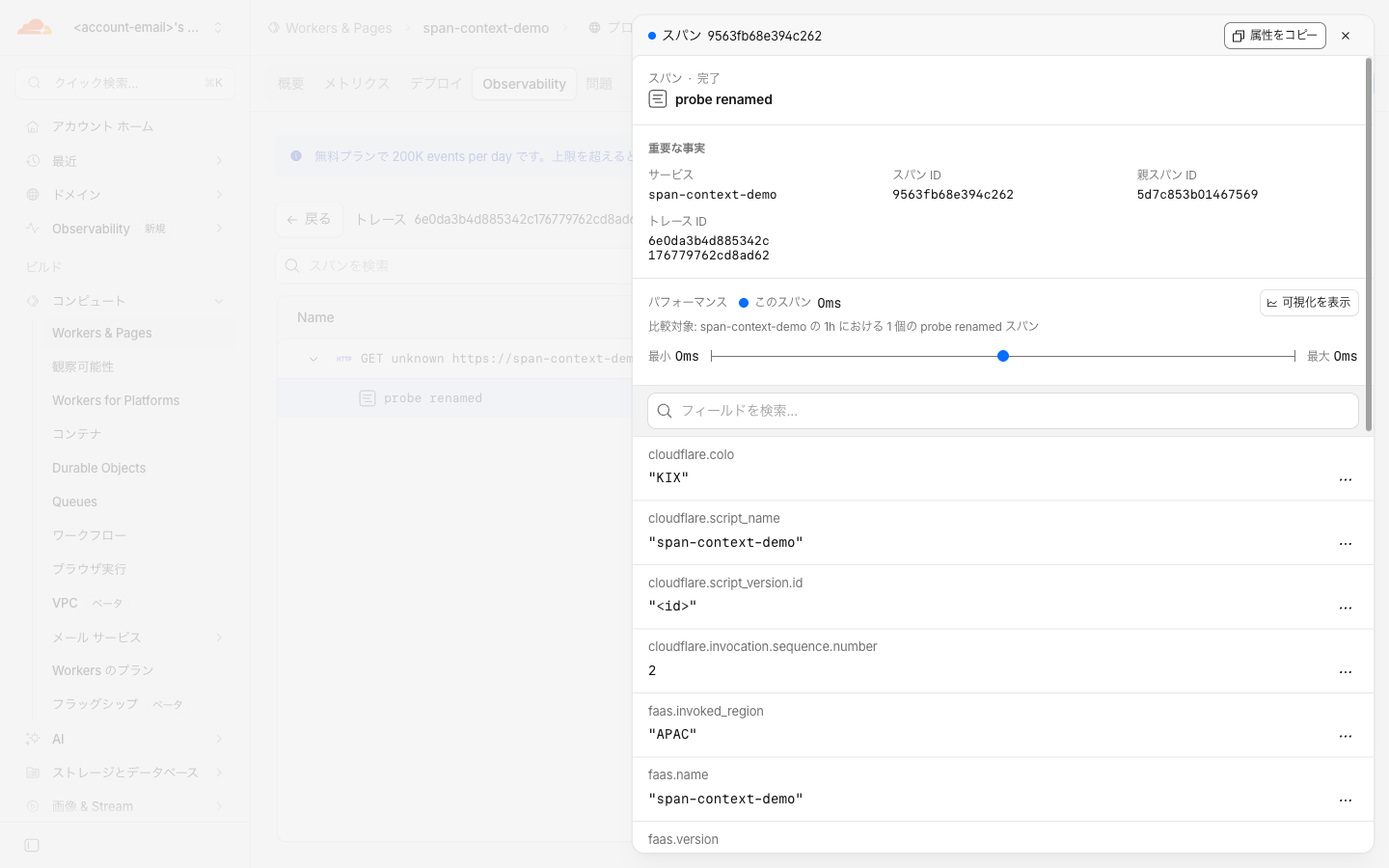Click the info icon in the free plan notice

296,156
